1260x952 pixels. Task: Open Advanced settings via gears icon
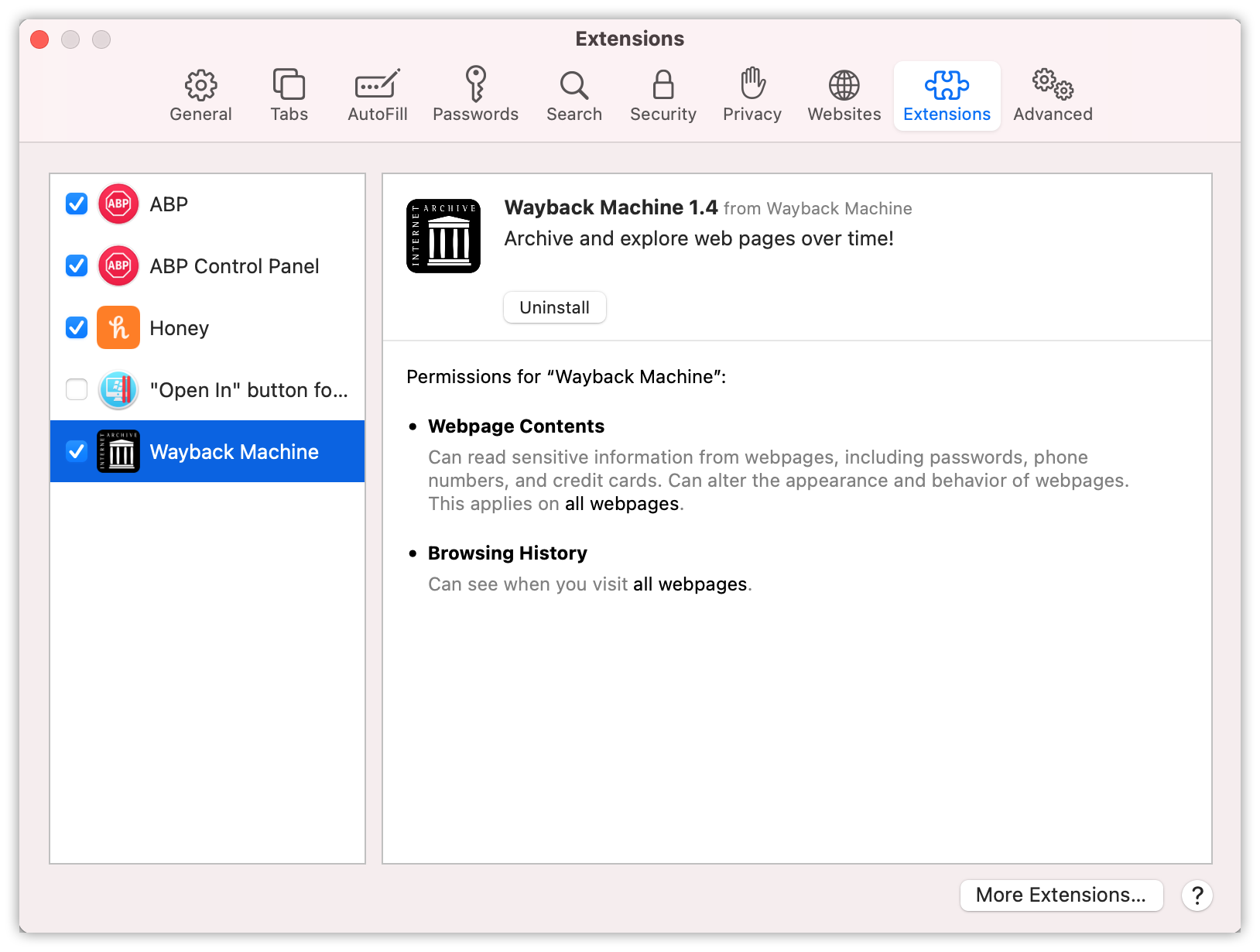tap(1052, 94)
